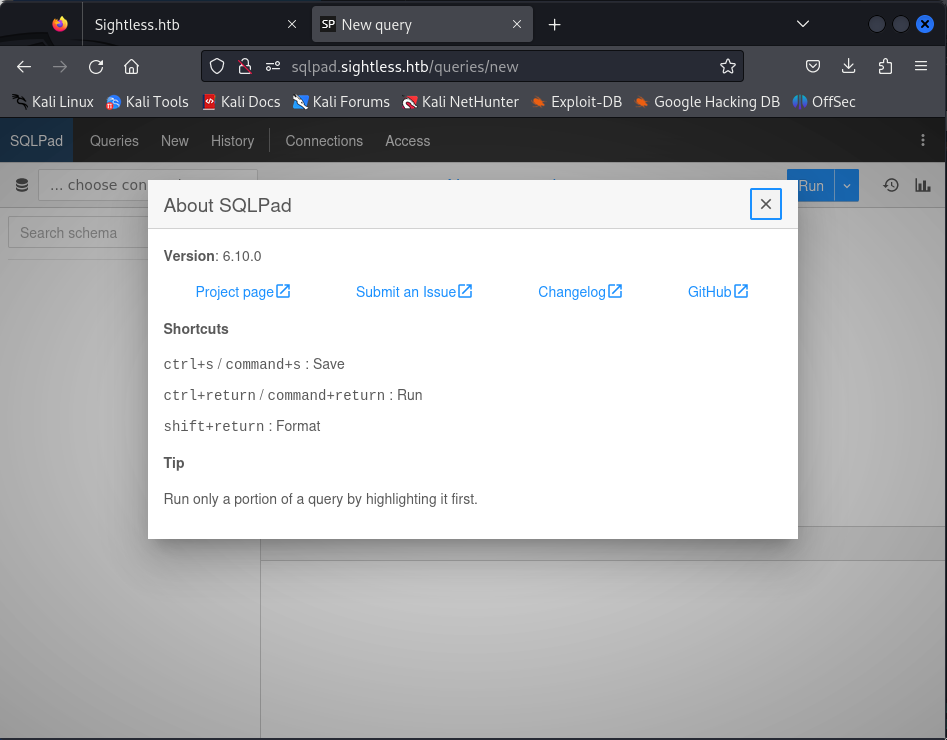This screenshot has width=947, height=740.
Task: Go to the browser home page
Action: pyautogui.click(x=131, y=66)
